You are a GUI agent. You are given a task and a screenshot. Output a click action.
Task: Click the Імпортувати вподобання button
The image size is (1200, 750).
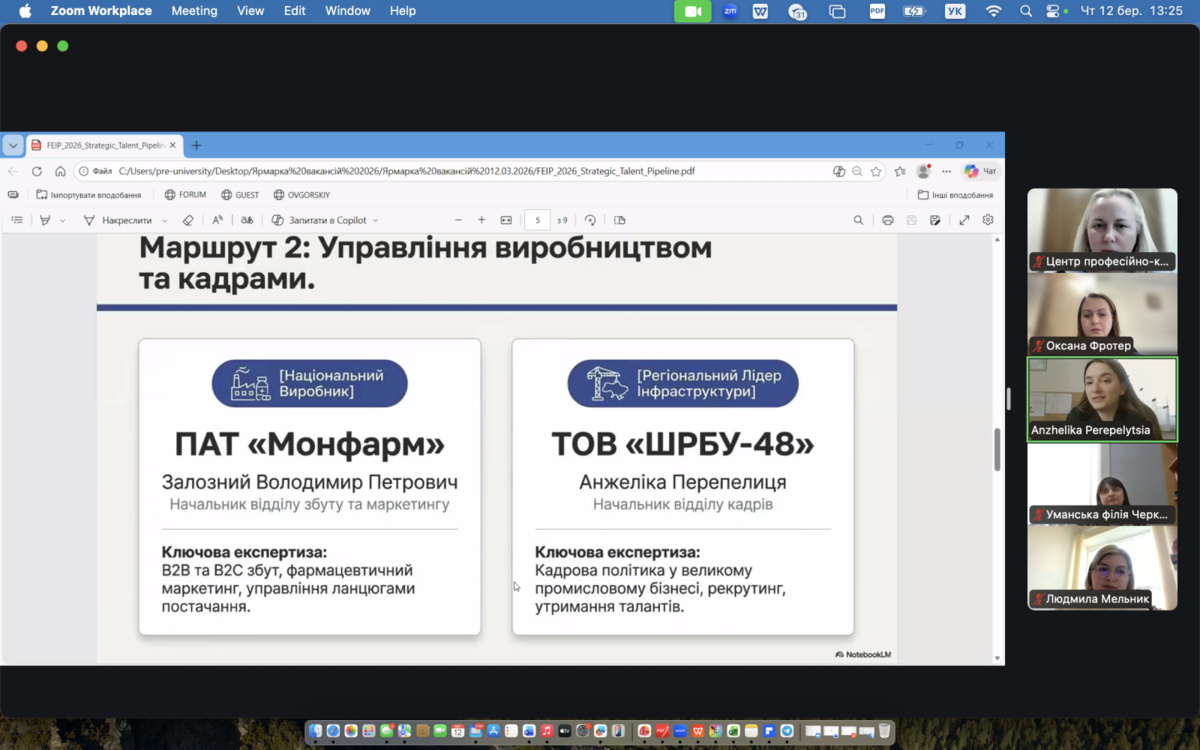click(88, 195)
